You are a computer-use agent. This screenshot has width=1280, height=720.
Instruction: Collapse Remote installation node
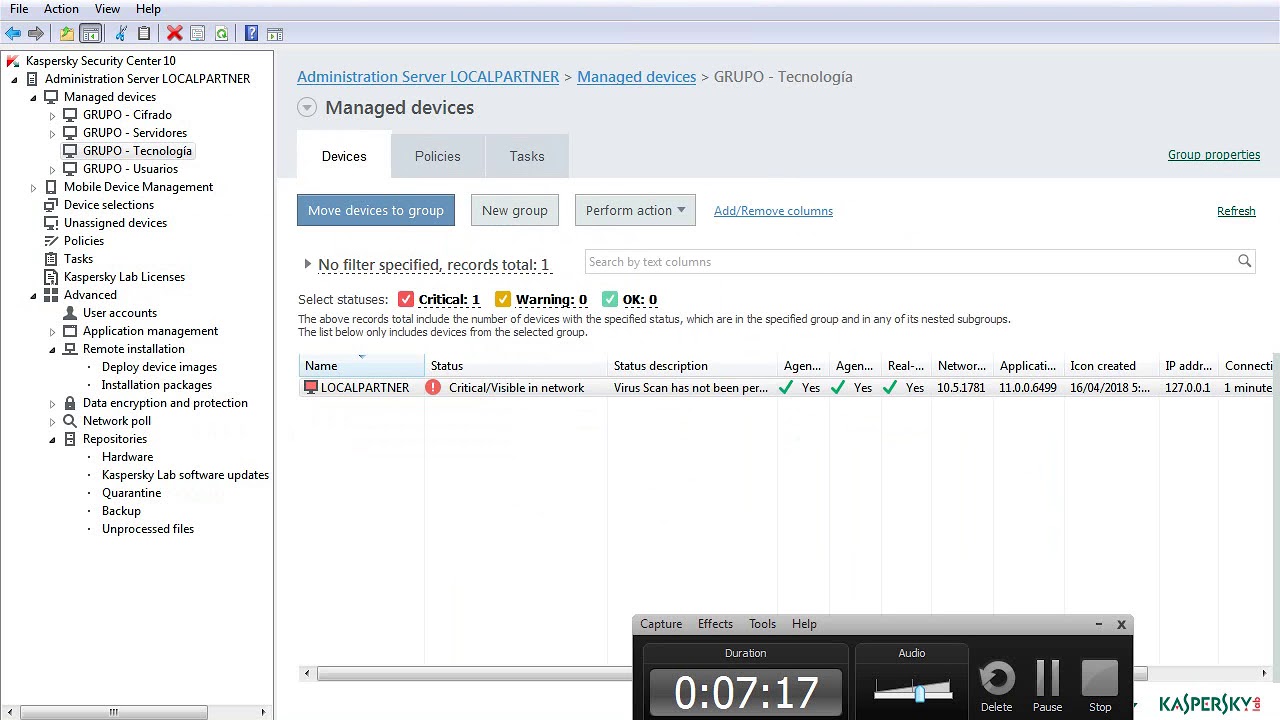pos(52,349)
